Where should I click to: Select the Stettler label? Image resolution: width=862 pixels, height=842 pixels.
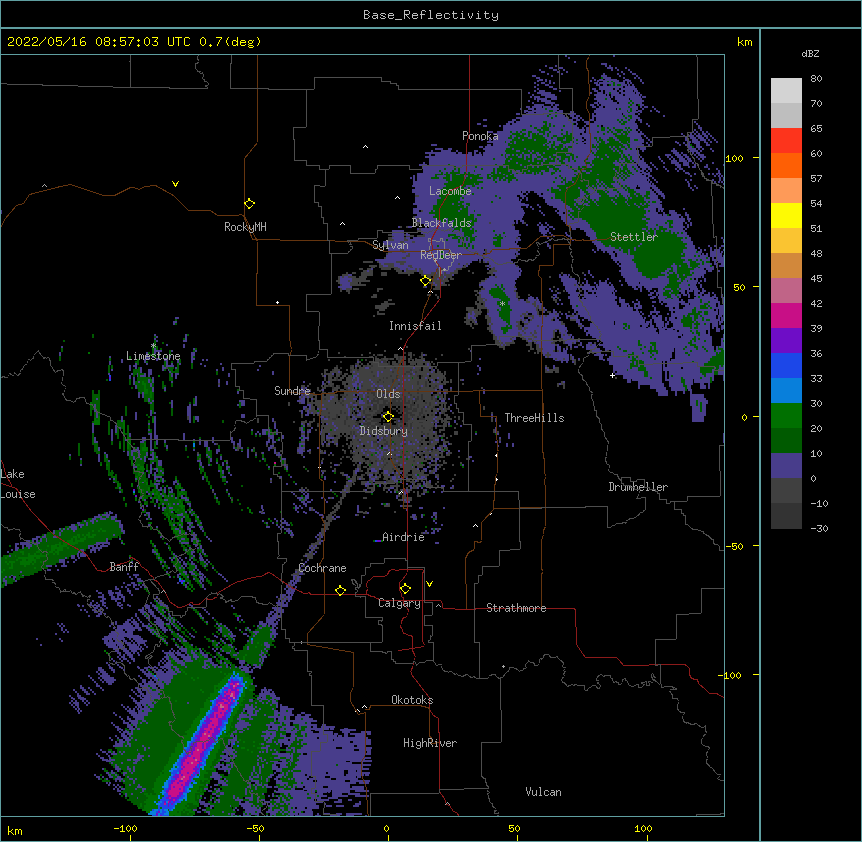coord(633,237)
